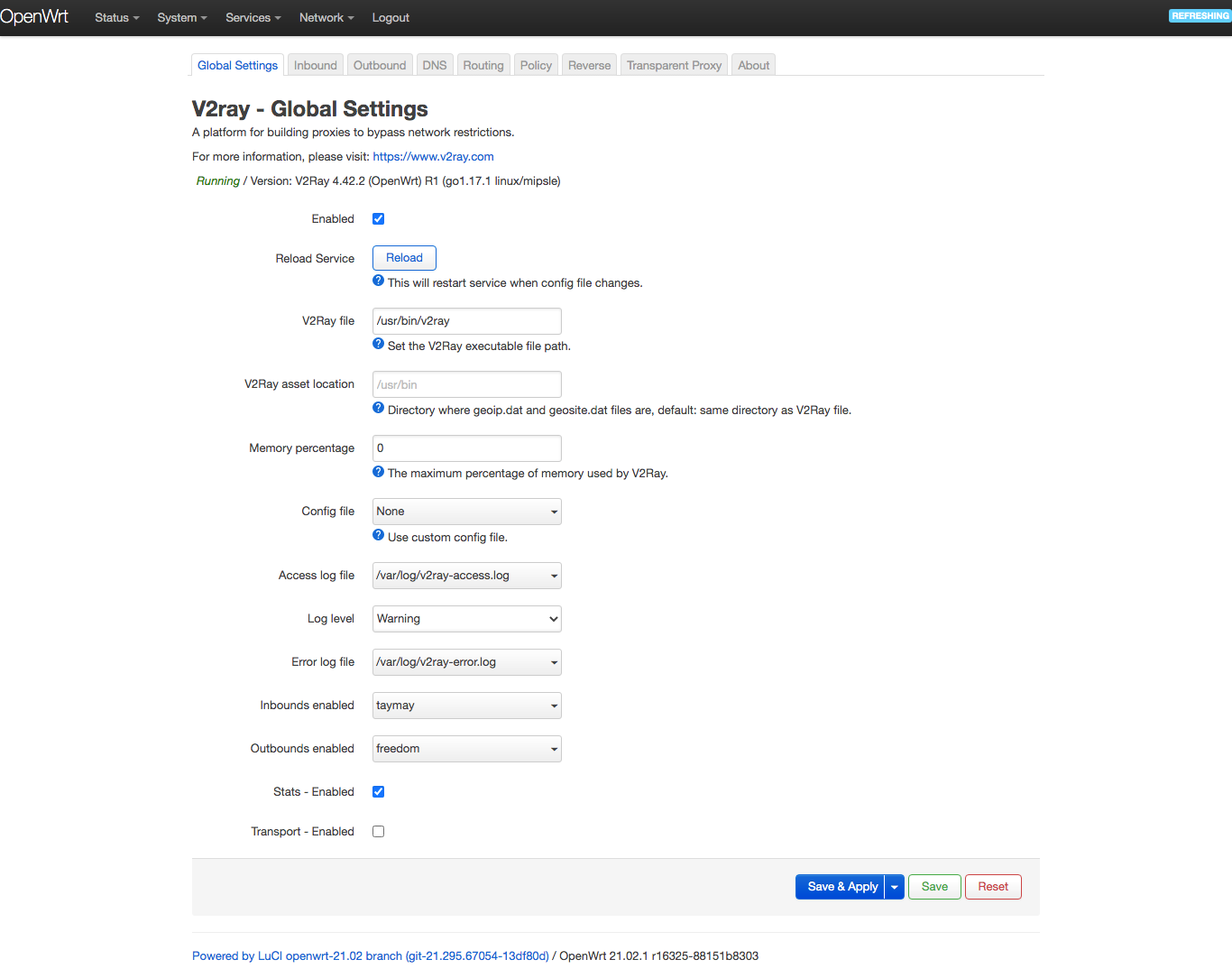
Task: Switch to the Policy tab
Action: coord(536,65)
